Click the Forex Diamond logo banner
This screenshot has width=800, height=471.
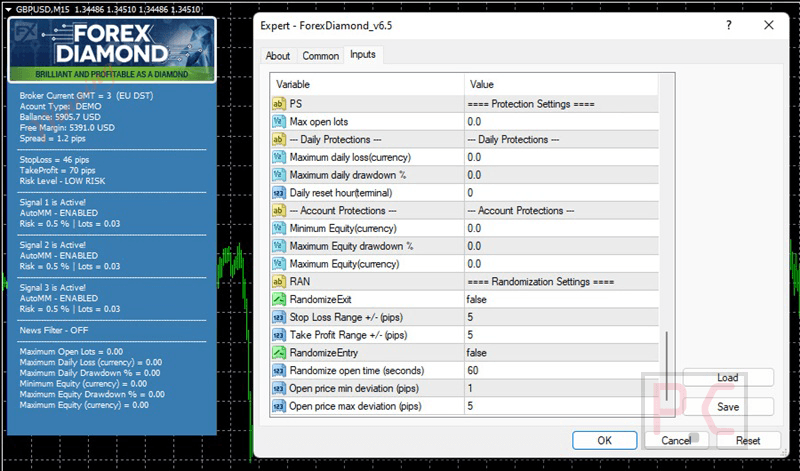click(x=112, y=49)
